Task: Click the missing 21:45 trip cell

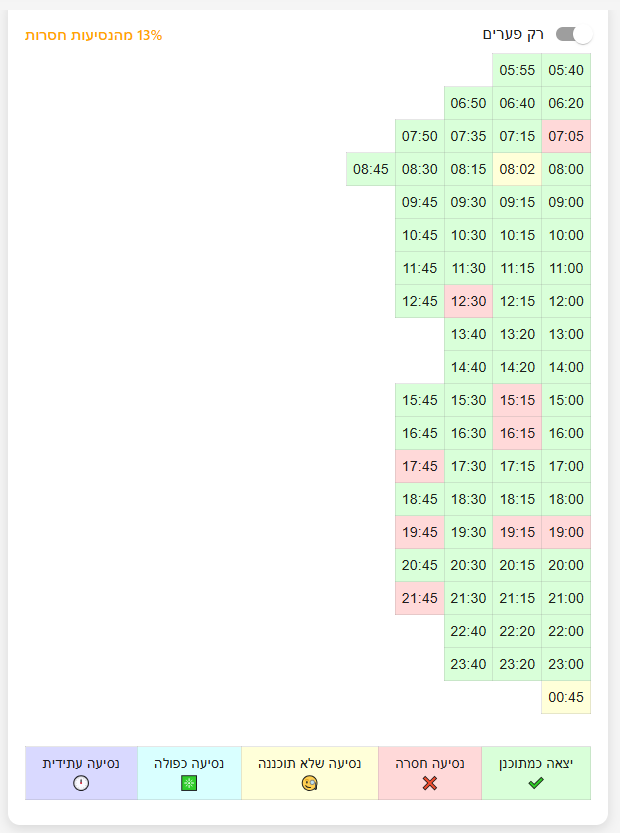Action: (x=420, y=598)
